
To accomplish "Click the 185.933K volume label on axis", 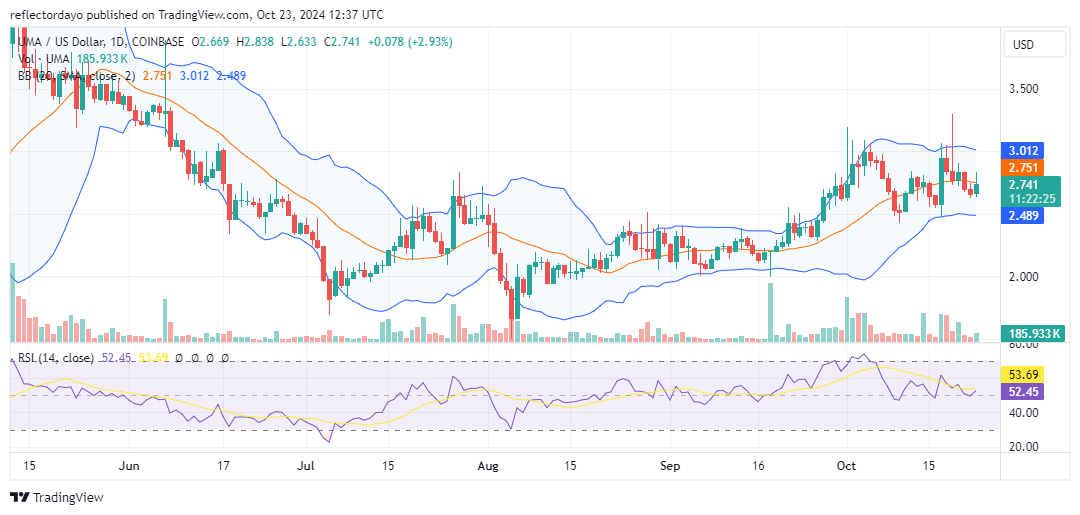I will click(x=1031, y=333).
